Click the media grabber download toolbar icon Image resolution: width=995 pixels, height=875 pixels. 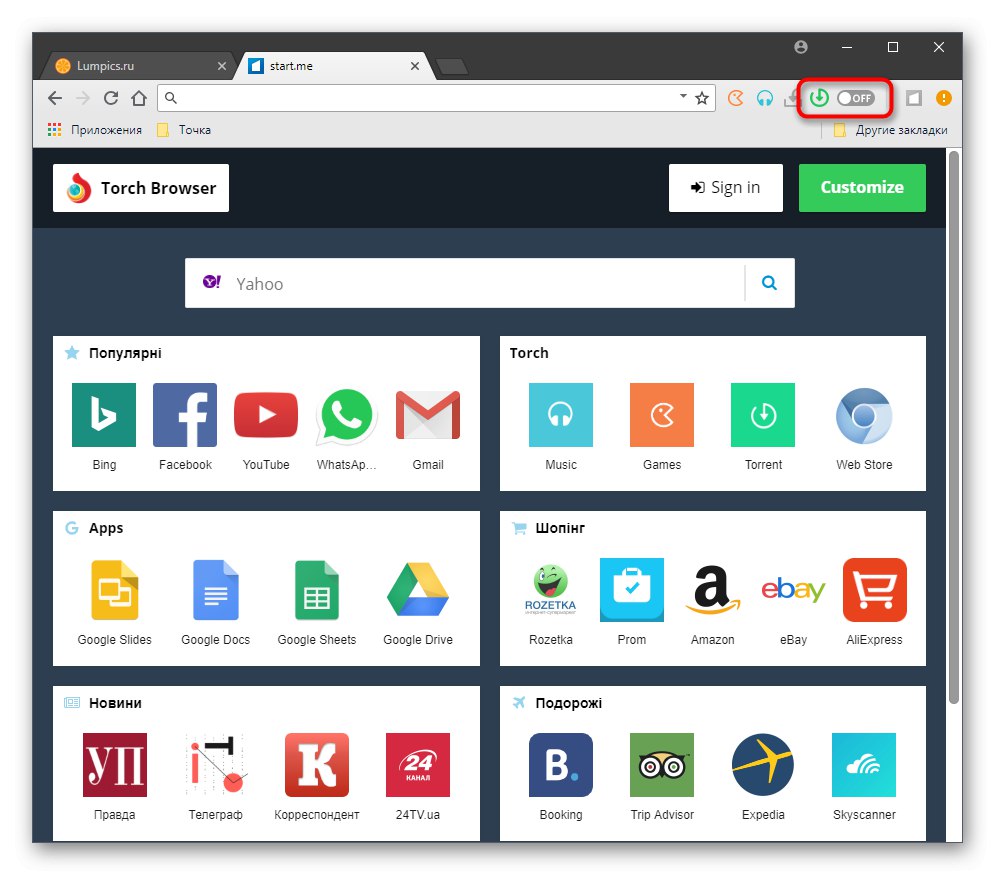coord(792,98)
